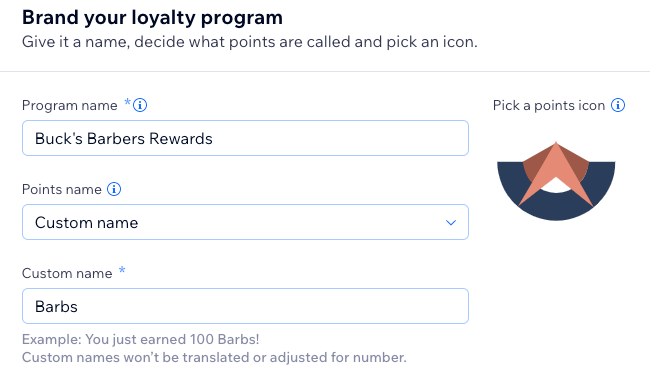
Task: Click the Program name field label
Action: 70,105
